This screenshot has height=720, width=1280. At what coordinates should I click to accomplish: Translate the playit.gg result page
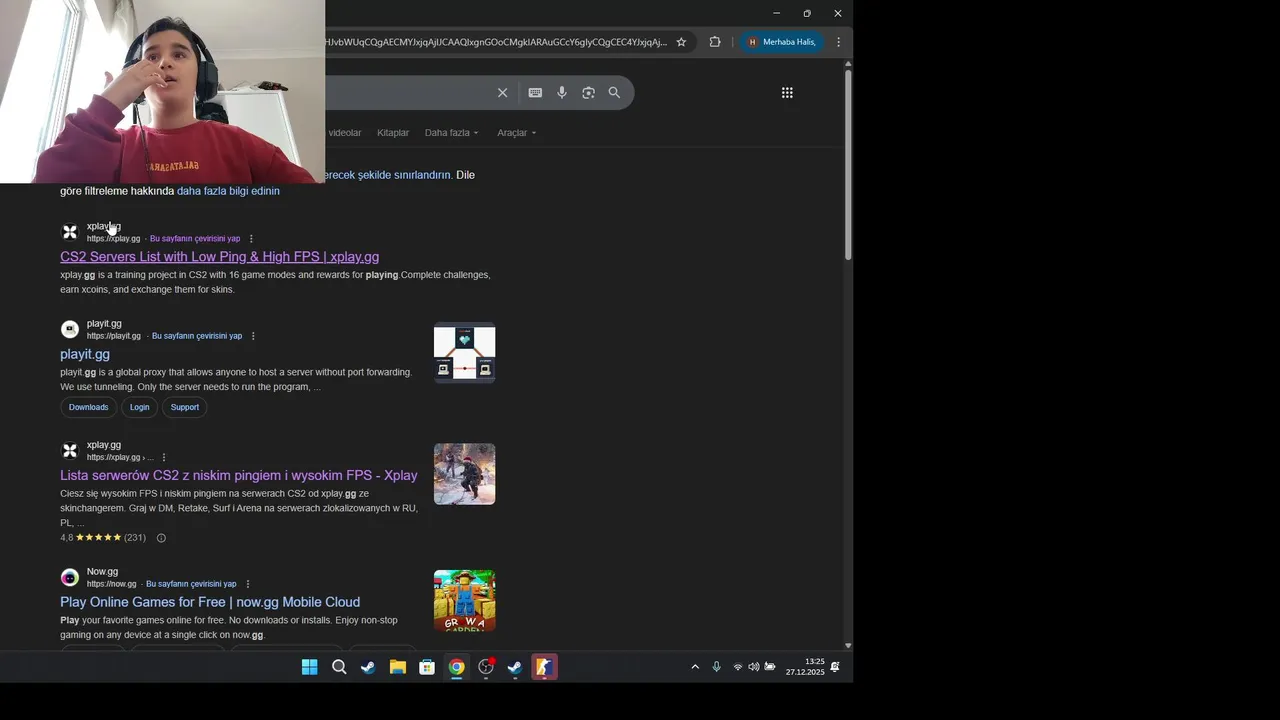tap(197, 336)
